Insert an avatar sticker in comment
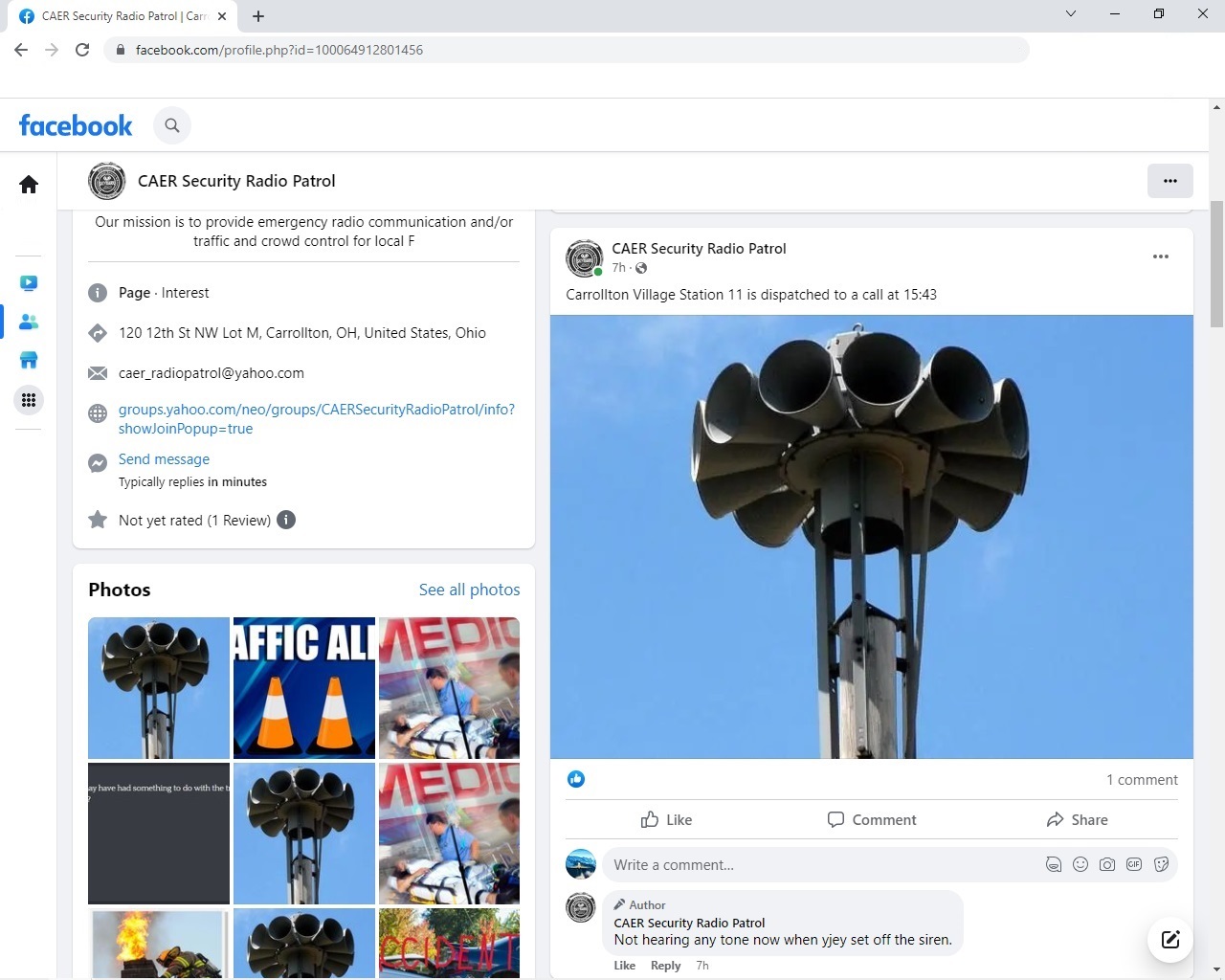 (1054, 865)
